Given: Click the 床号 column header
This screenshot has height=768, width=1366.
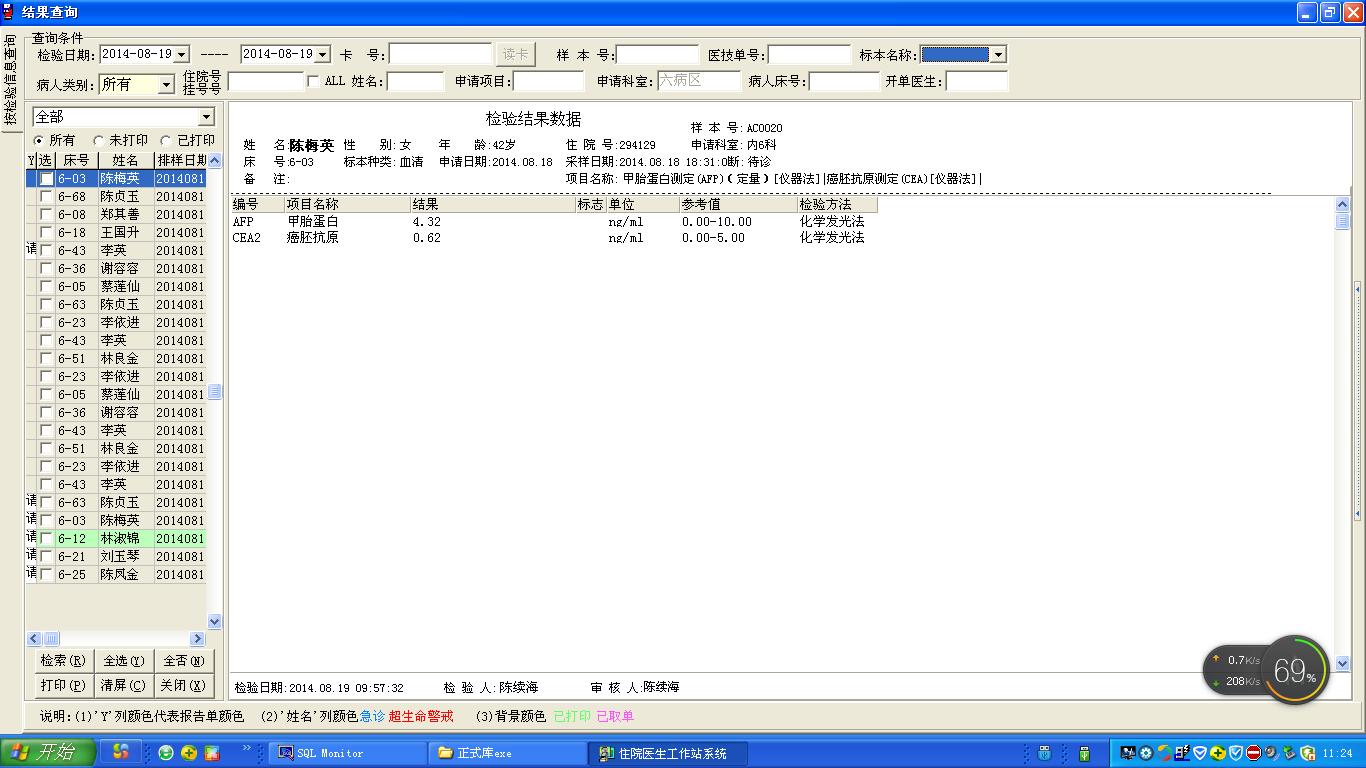Looking at the screenshot, I should pos(76,160).
